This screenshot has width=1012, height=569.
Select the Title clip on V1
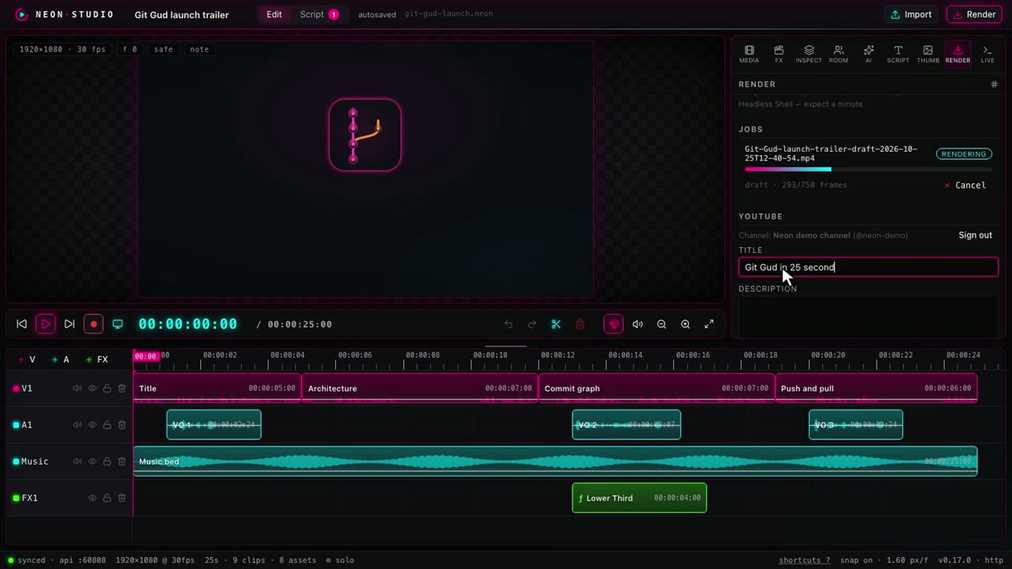[x=217, y=388]
